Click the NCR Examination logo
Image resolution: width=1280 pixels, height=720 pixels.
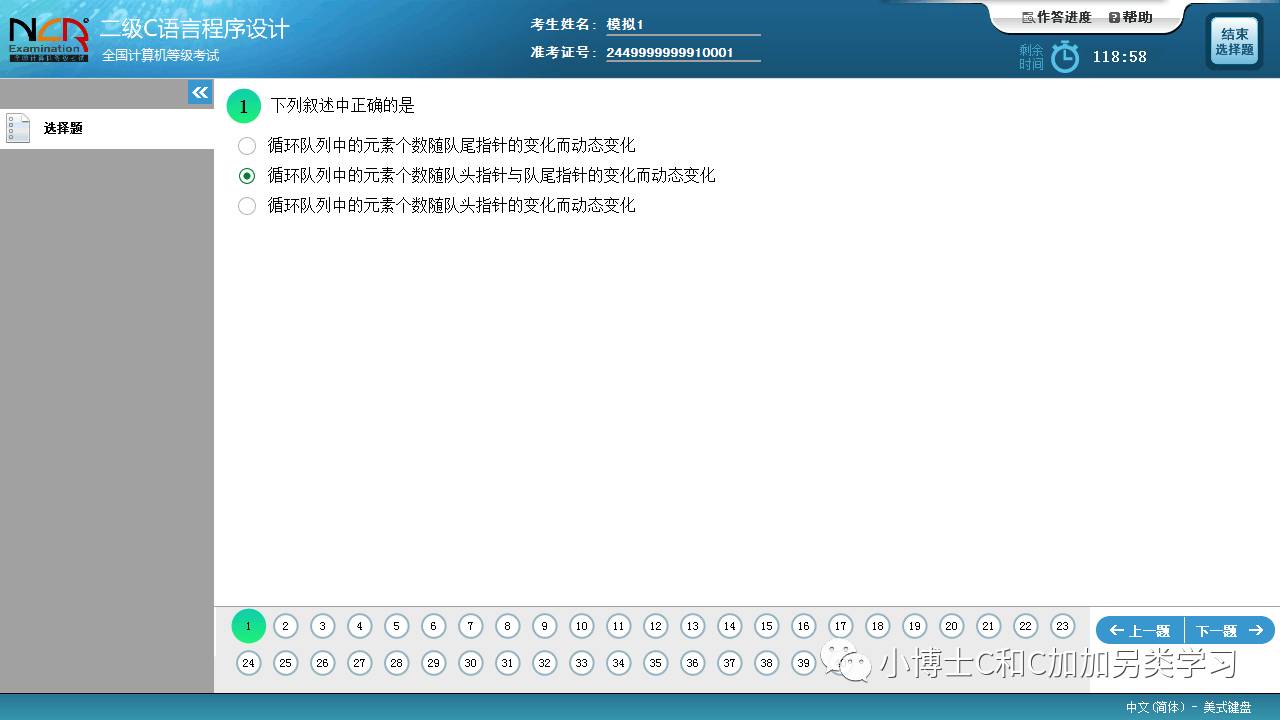point(49,40)
